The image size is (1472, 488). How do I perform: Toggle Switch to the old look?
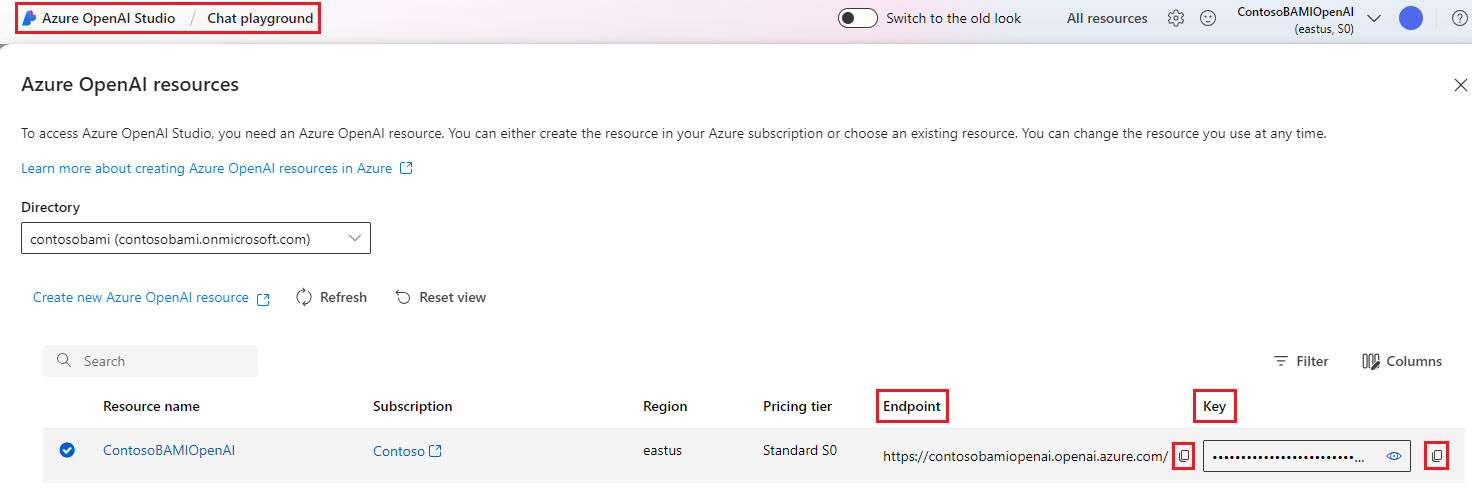(857, 18)
